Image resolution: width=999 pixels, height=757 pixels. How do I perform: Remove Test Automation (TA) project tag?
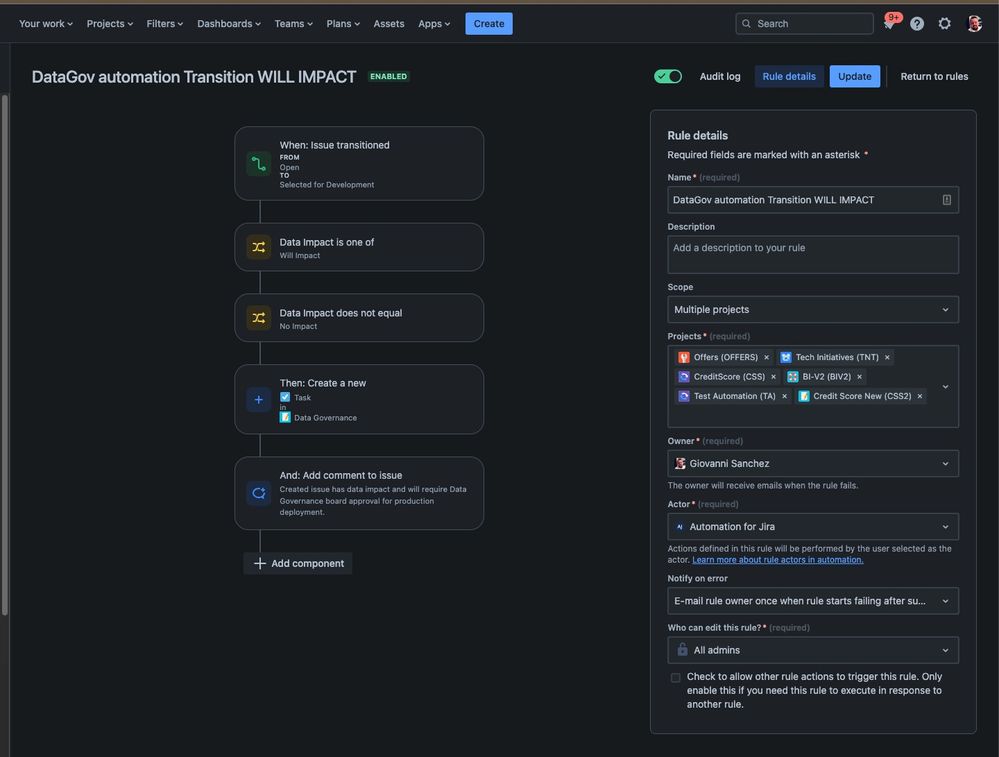point(784,396)
